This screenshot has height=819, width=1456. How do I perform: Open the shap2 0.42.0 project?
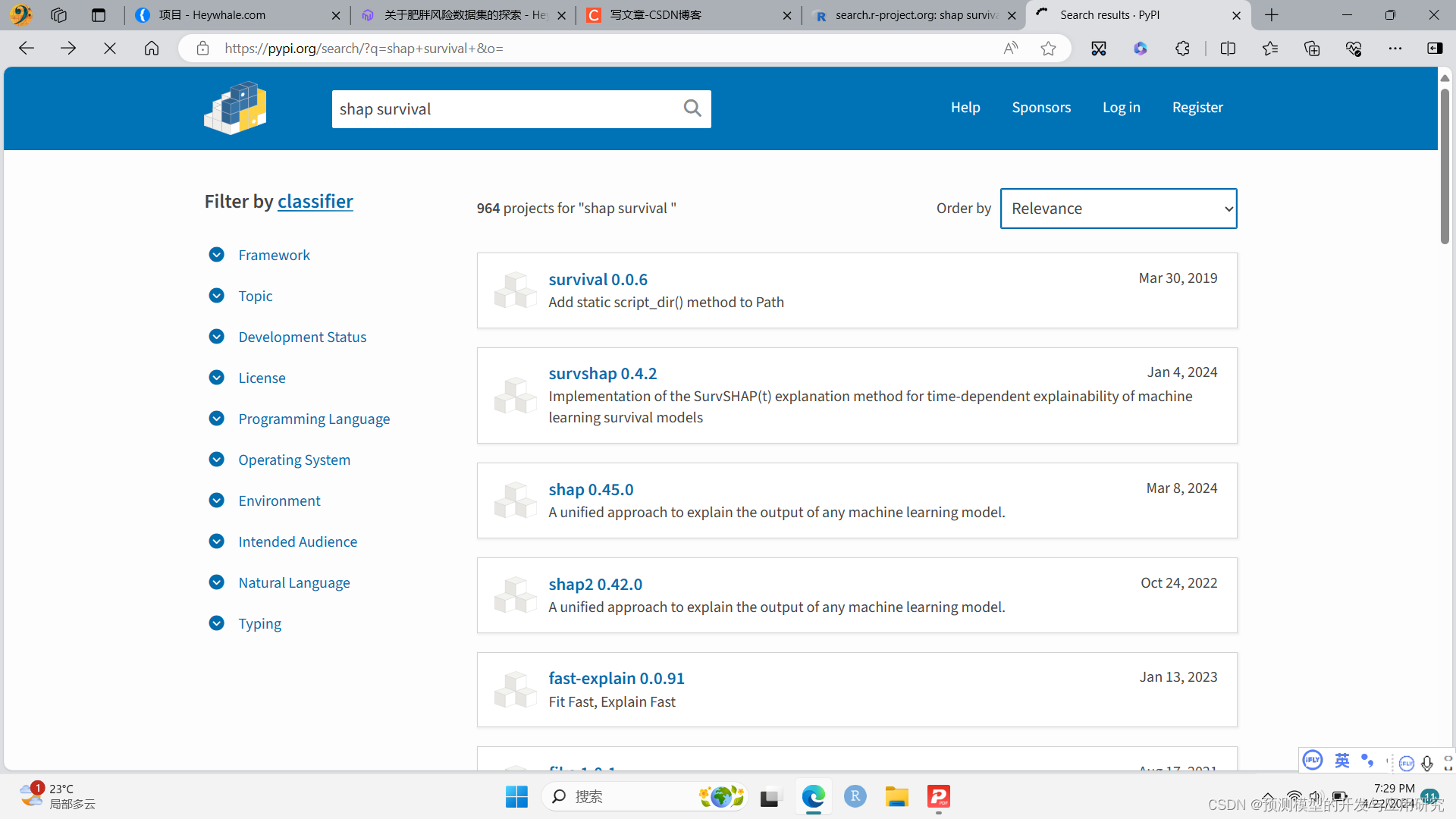coord(595,584)
